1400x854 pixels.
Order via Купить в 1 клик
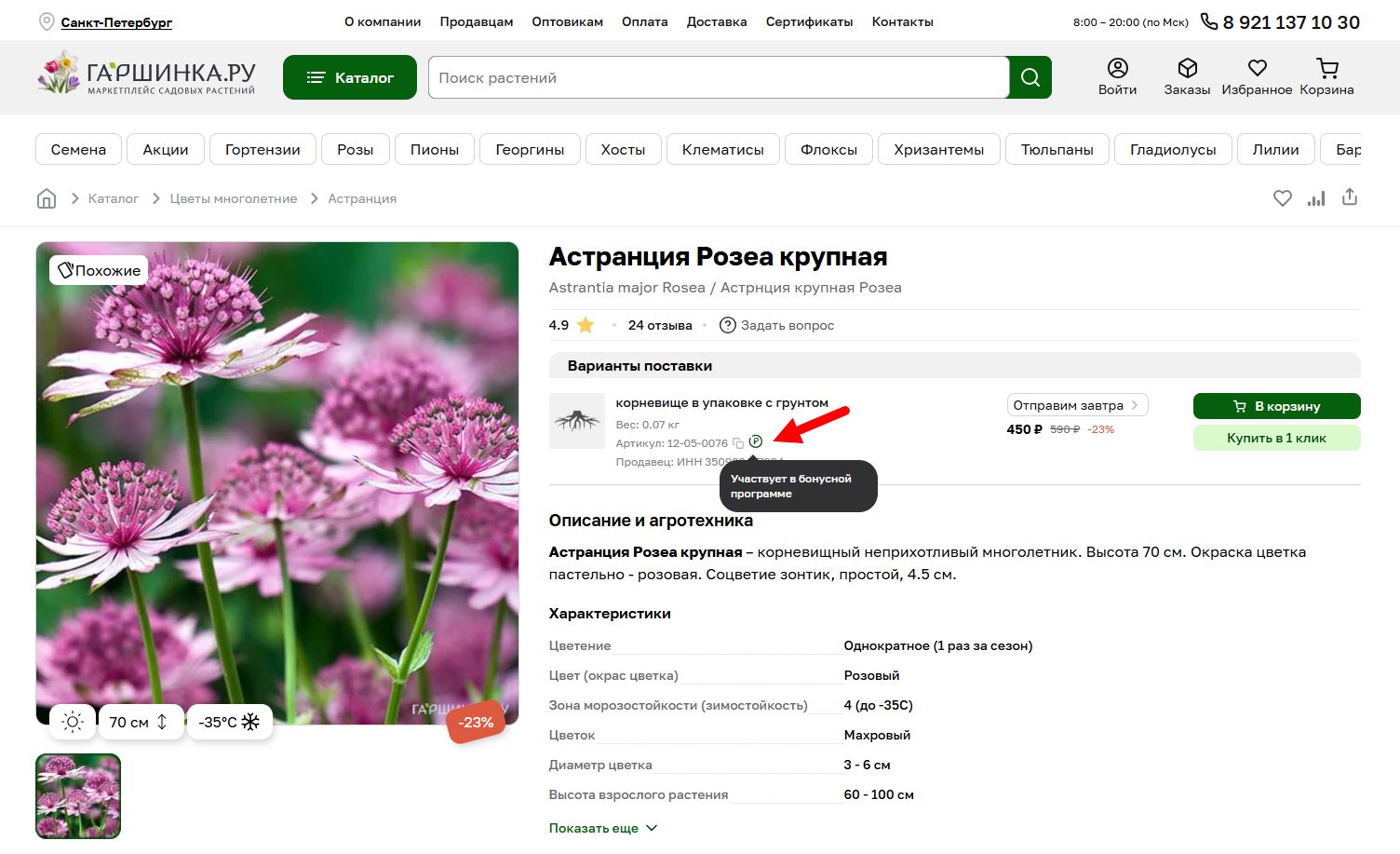(x=1276, y=437)
